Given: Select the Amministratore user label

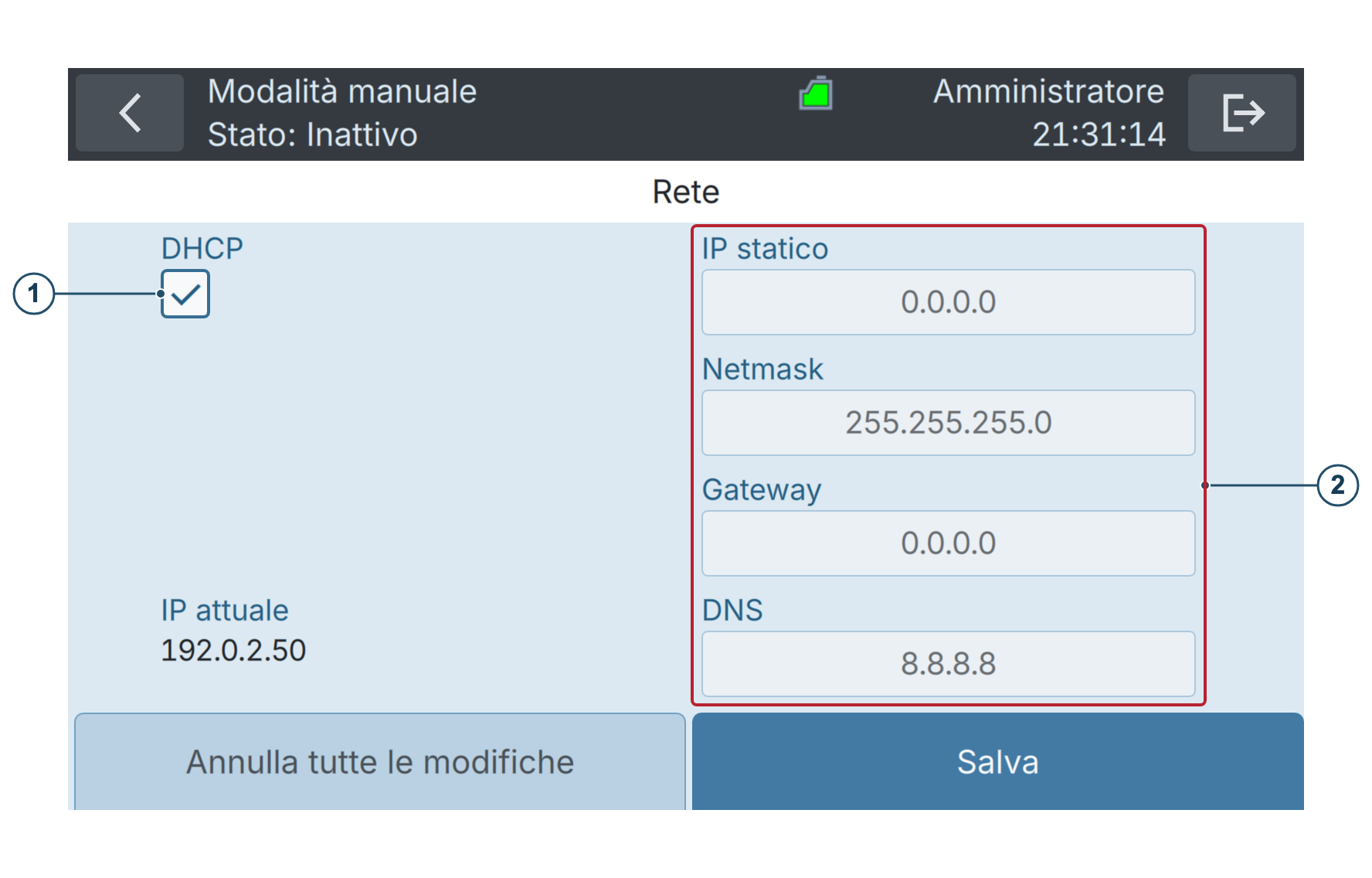Looking at the screenshot, I should 1048,91.
